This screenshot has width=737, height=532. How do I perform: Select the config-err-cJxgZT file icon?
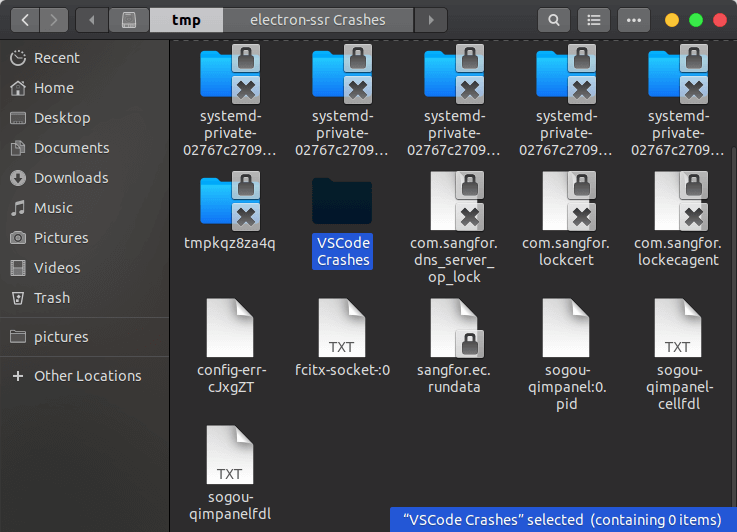[230, 328]
